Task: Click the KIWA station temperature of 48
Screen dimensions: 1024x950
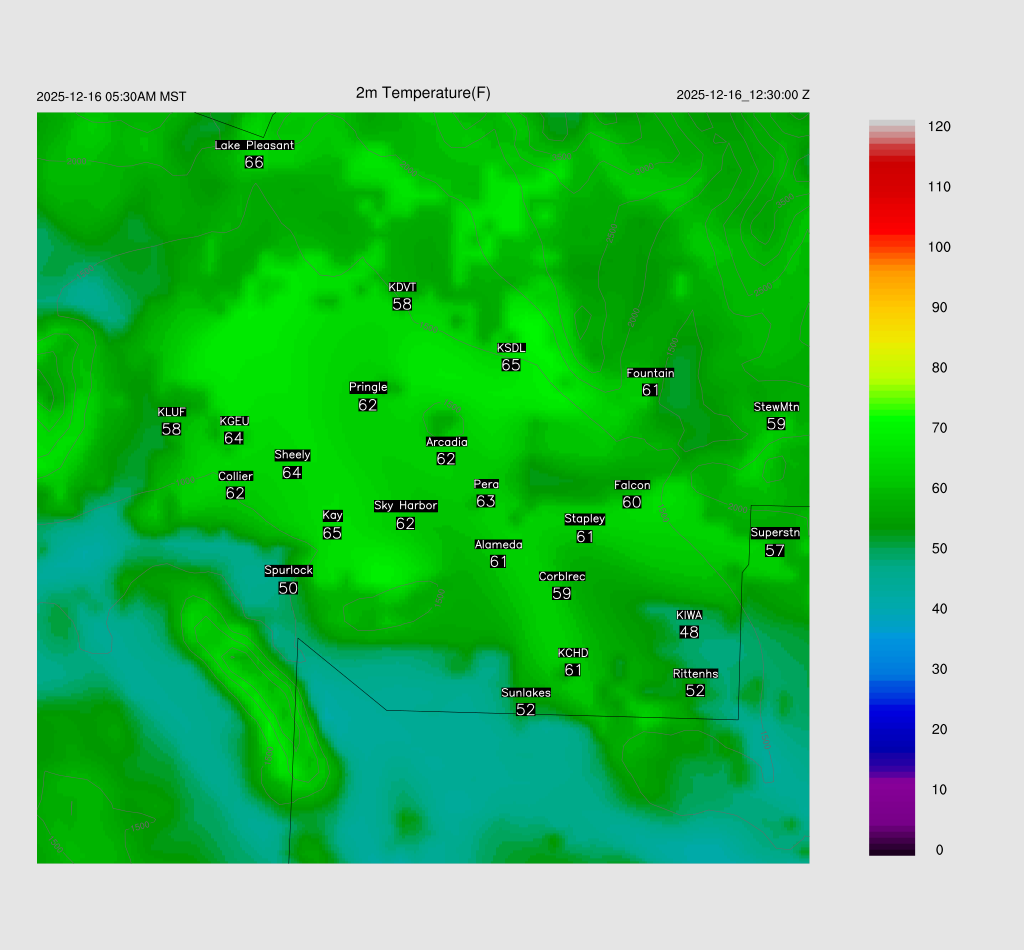Action: [x=689, y=632]
